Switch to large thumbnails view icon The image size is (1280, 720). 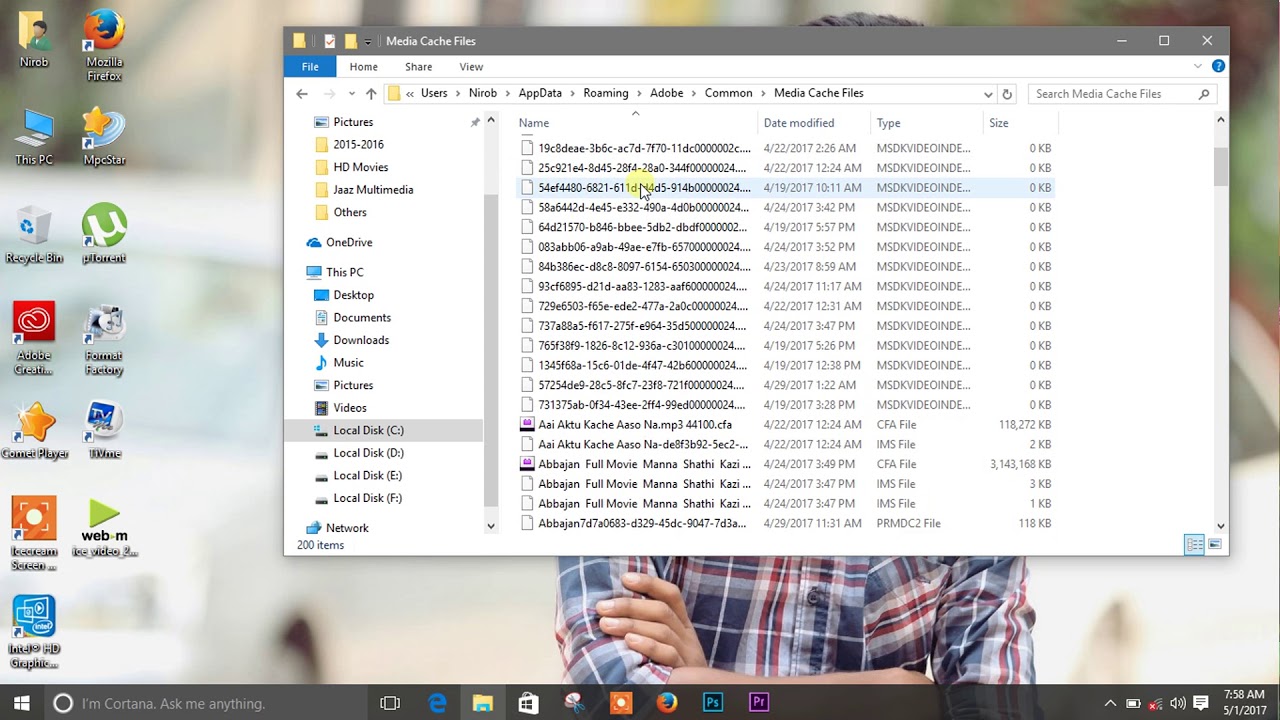coord(1214,545)
